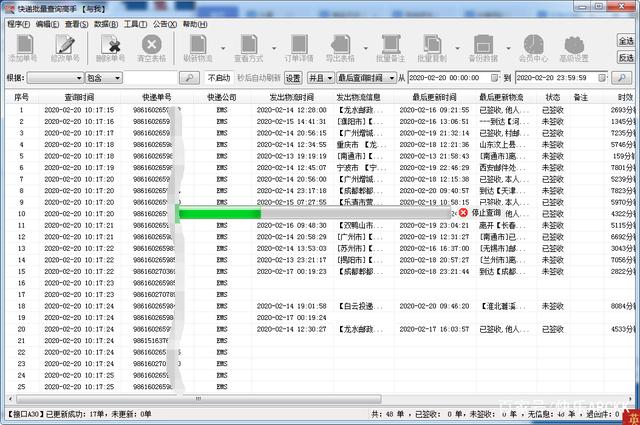
Task: Click the 修改单号 toolbar icon
Action: coord(66,48)
